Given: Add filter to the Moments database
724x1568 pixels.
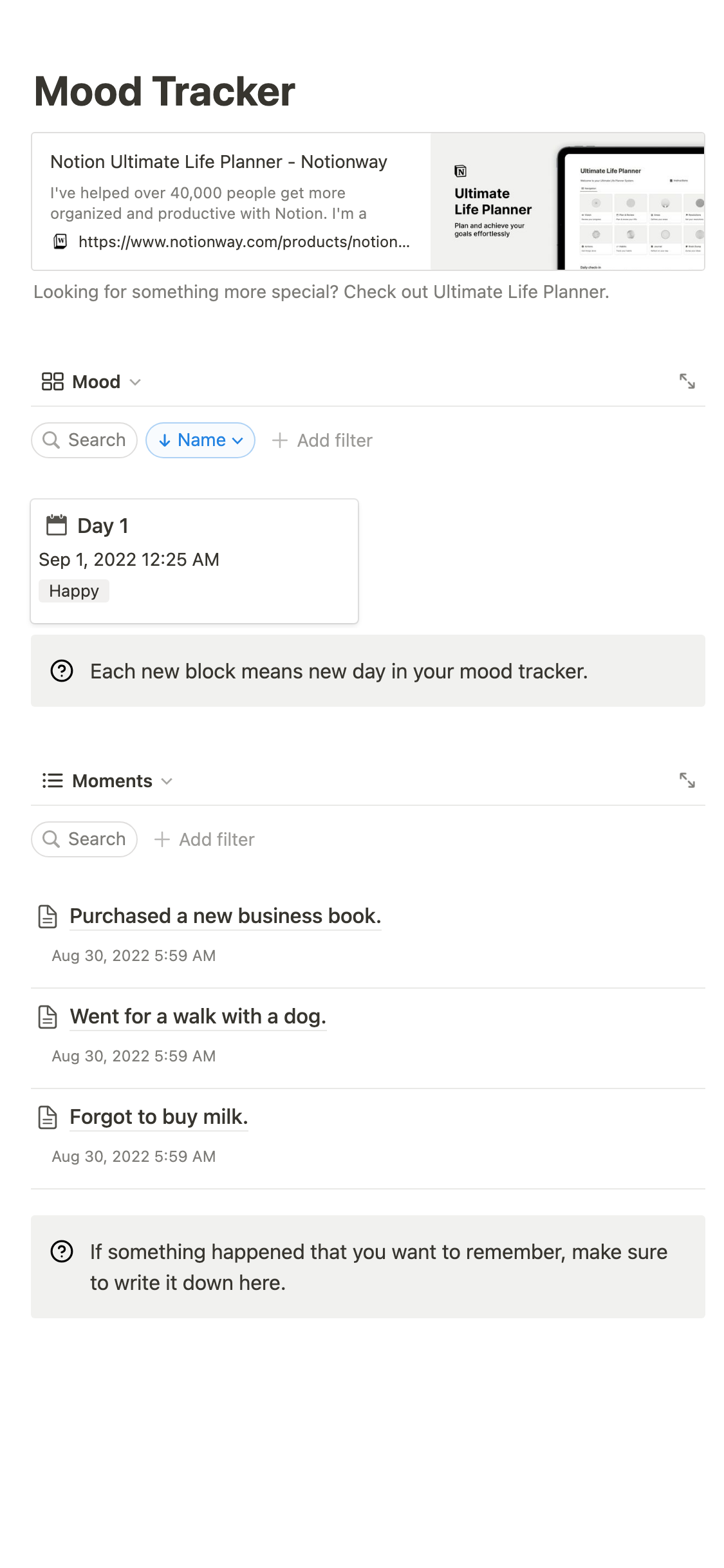Looking at the screenshot, I should [x=205, y=839].
